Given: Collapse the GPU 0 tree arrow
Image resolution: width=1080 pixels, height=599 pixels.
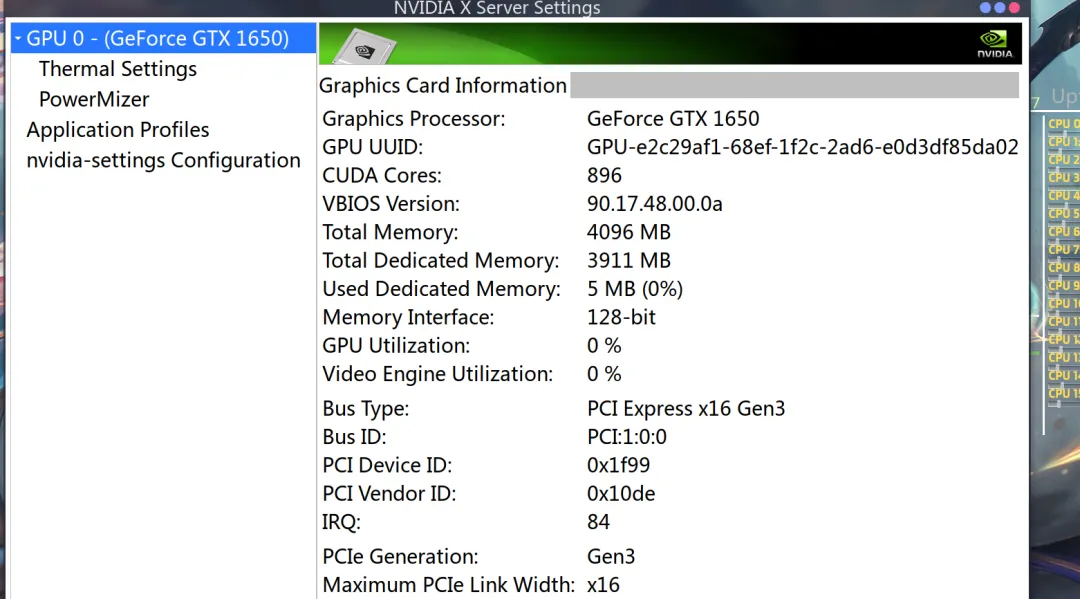Looking at the screenshot, I should click(18, 39).
